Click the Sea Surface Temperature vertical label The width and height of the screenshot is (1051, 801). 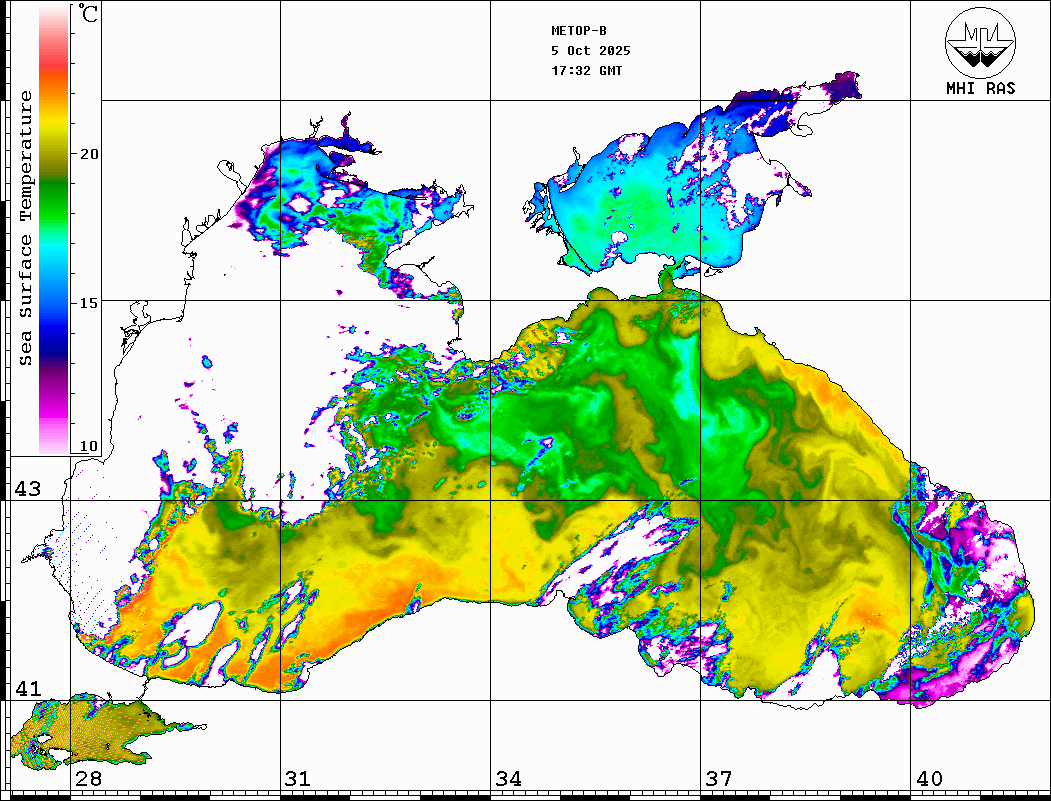coord(26,228)
